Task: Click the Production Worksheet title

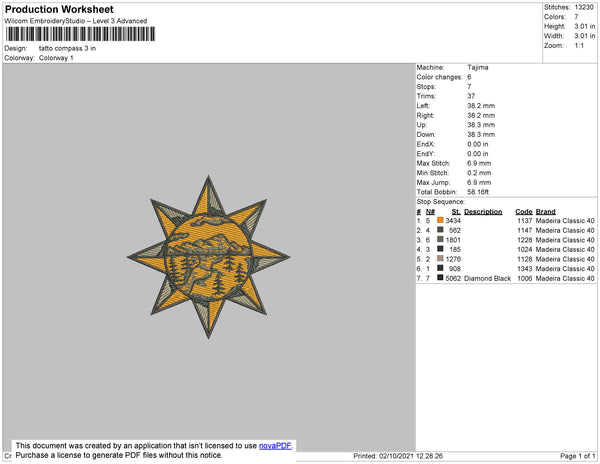Action: (59, 9)
